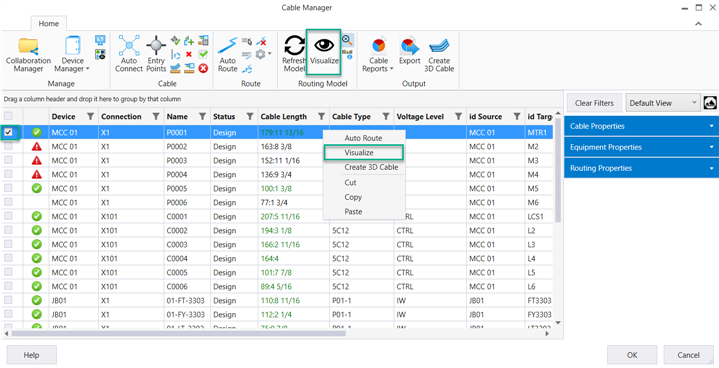
Task: Collapse the ribbon with the chevron
Action: (x=698, y=23)
